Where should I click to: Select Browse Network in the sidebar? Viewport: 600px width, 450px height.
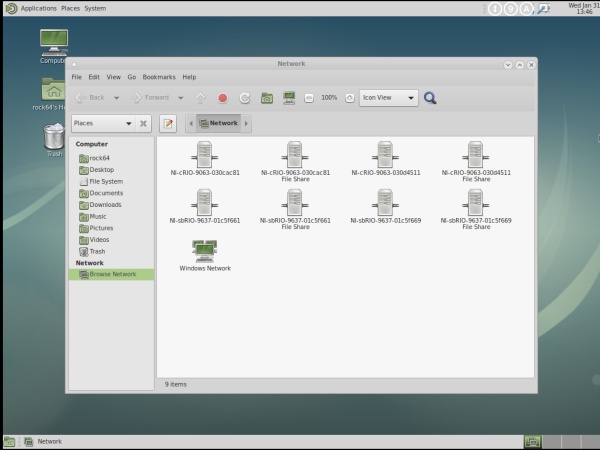pyautogui.click(x=111, y=274)
